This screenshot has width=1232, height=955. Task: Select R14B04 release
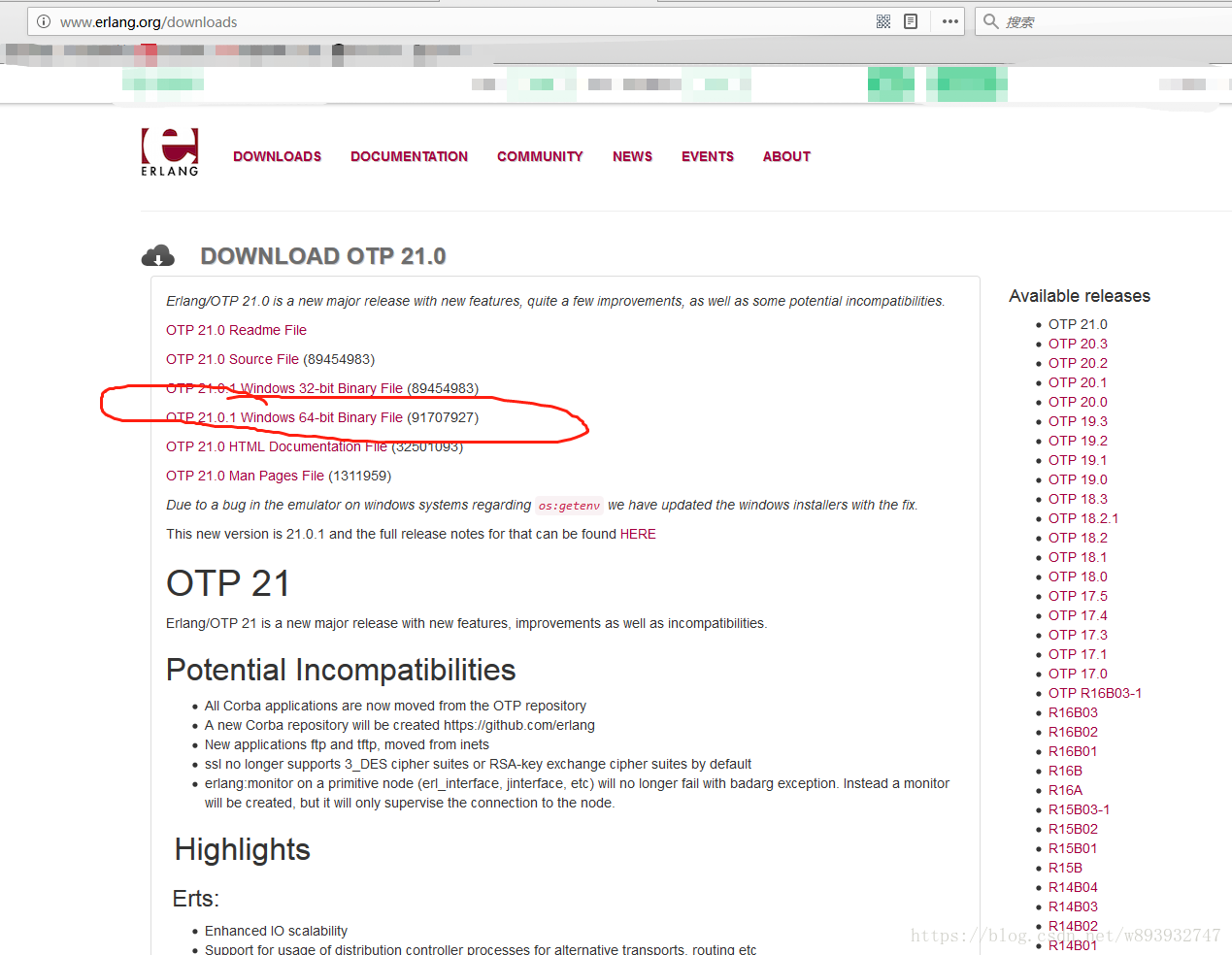(x=1073, y=887)
